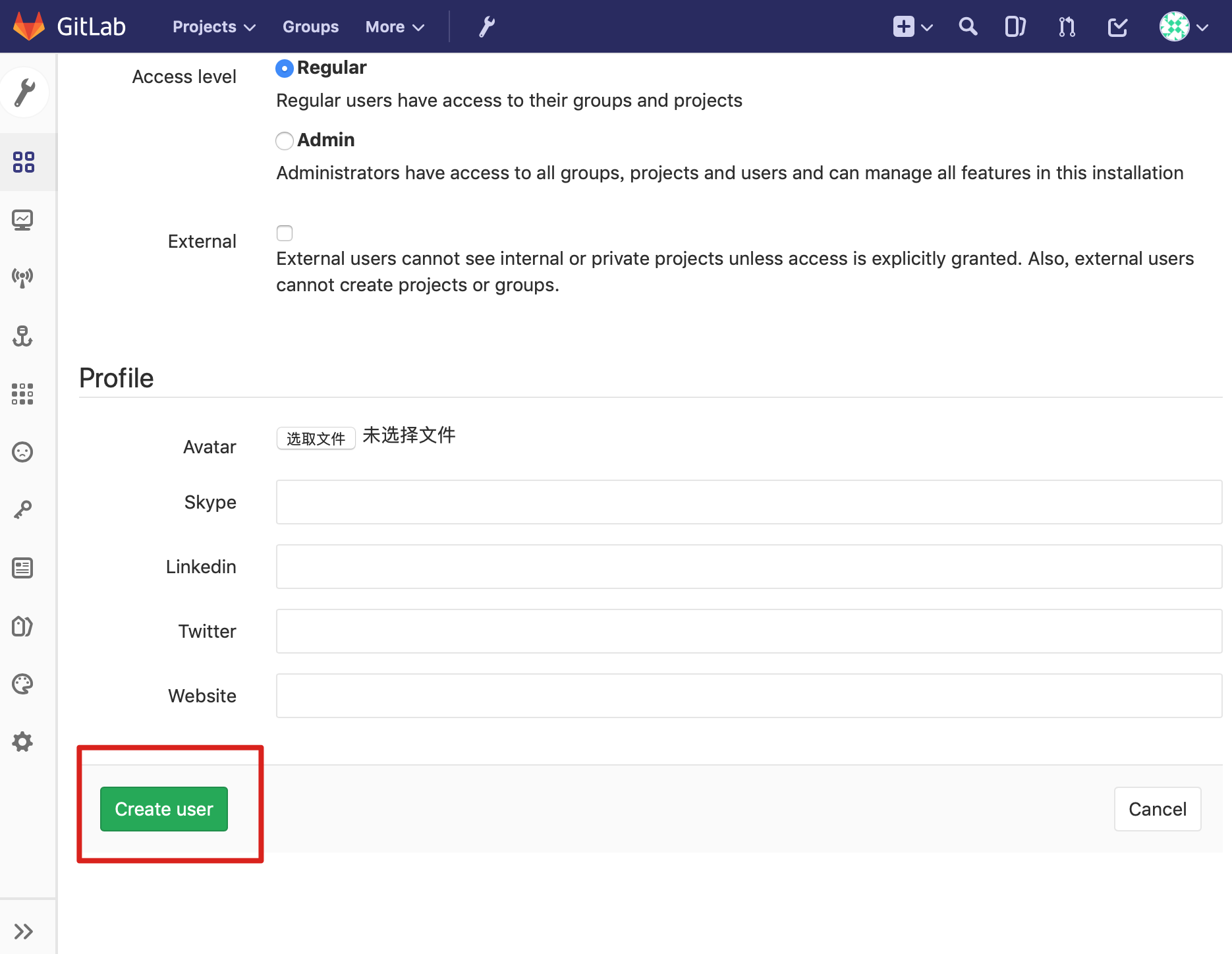
Task: Click the sidebar Admin Area wrench icon
Action: tap(24, 92)
